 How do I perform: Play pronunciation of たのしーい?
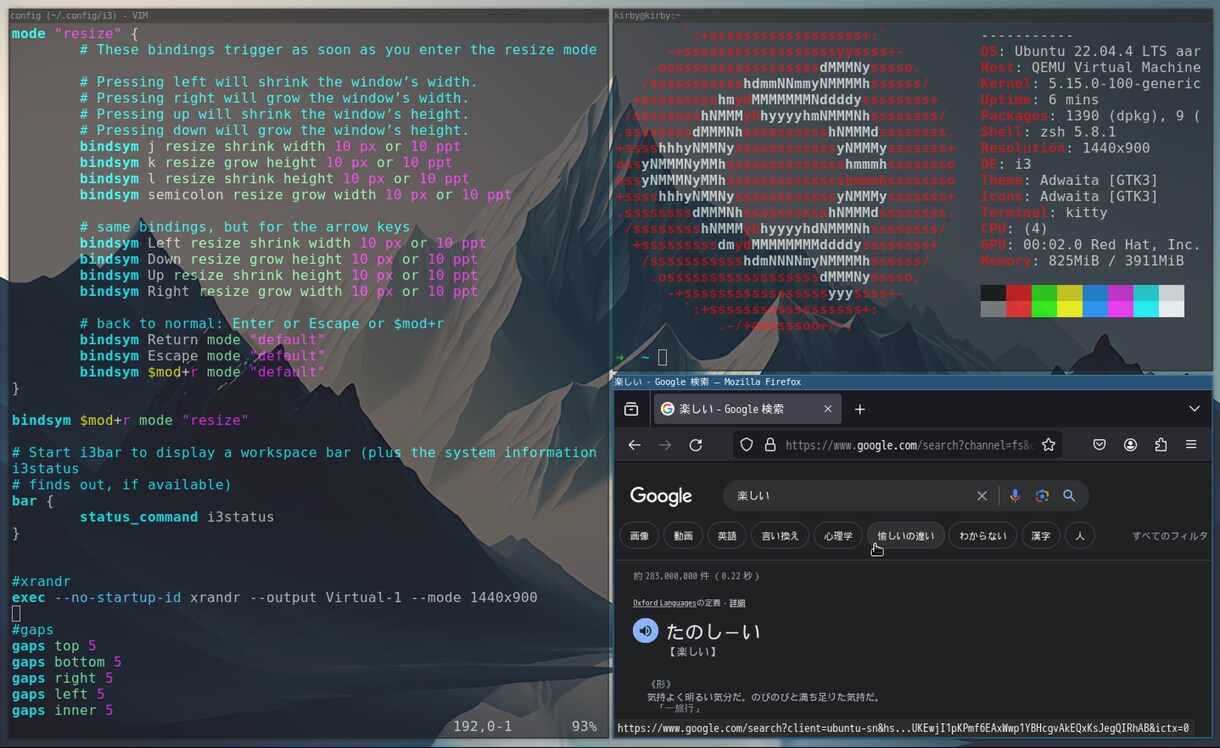pos(645,631)
